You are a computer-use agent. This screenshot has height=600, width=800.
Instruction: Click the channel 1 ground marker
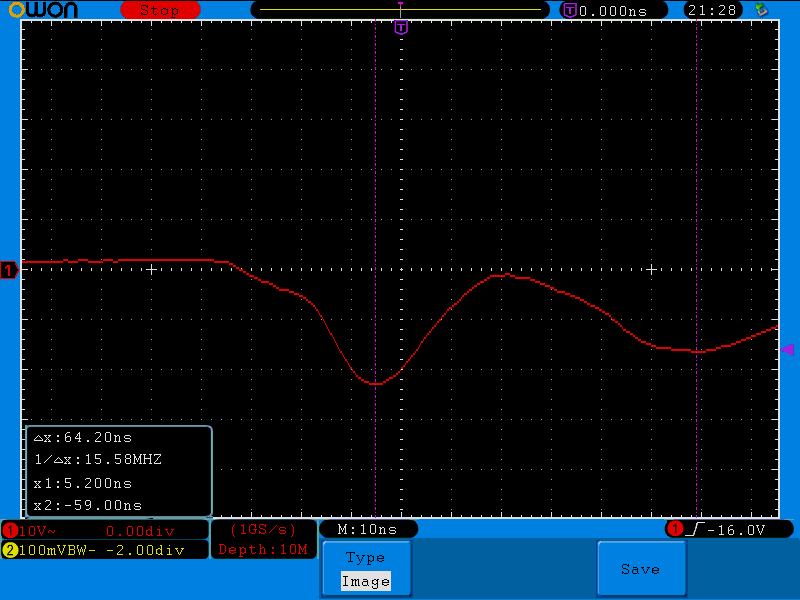[9, 270]
